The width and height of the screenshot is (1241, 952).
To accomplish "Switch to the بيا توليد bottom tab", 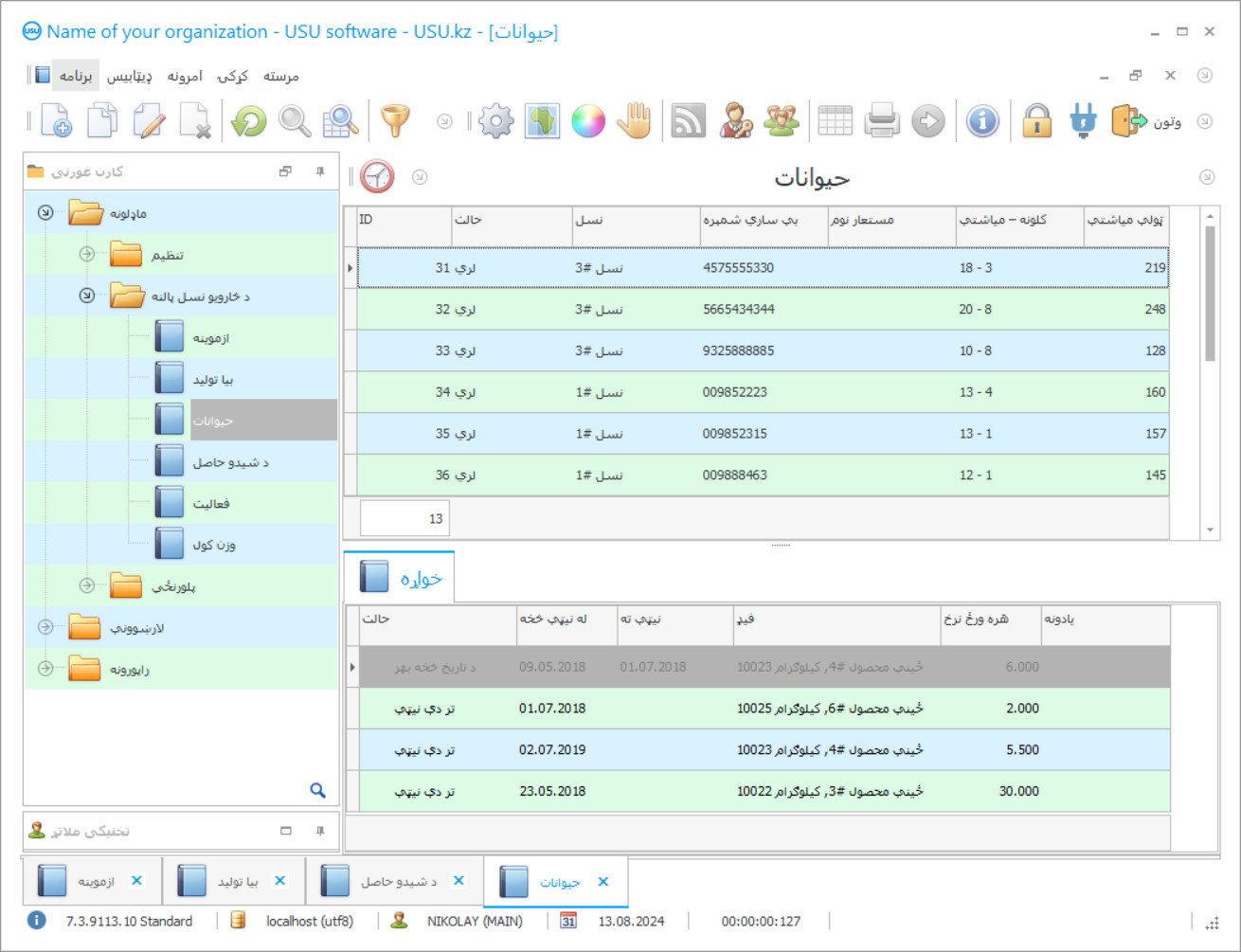I will click(x=225, y=881).
